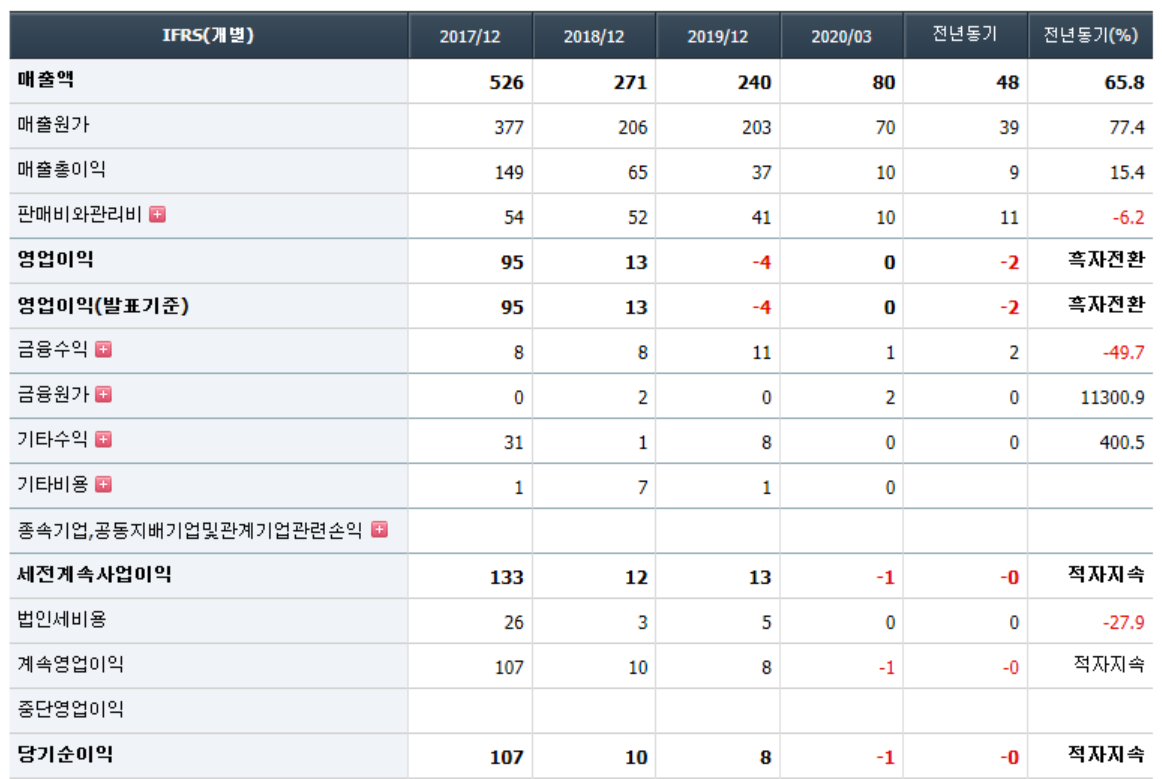1162x779 pixels.
Task: Select 매출액 value 271 for 2018/12
Action: [630, 82]
